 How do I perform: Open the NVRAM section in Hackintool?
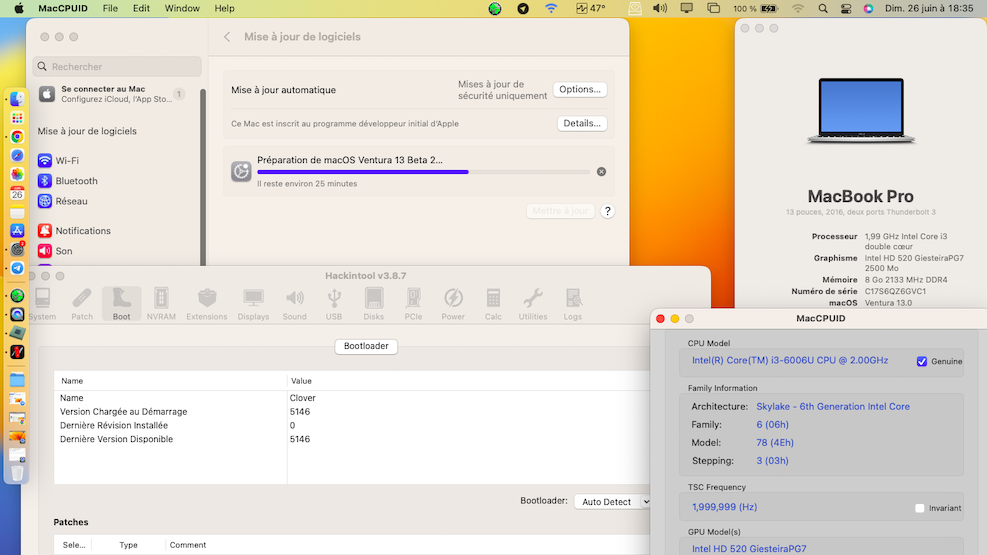[x=161, y=305]
